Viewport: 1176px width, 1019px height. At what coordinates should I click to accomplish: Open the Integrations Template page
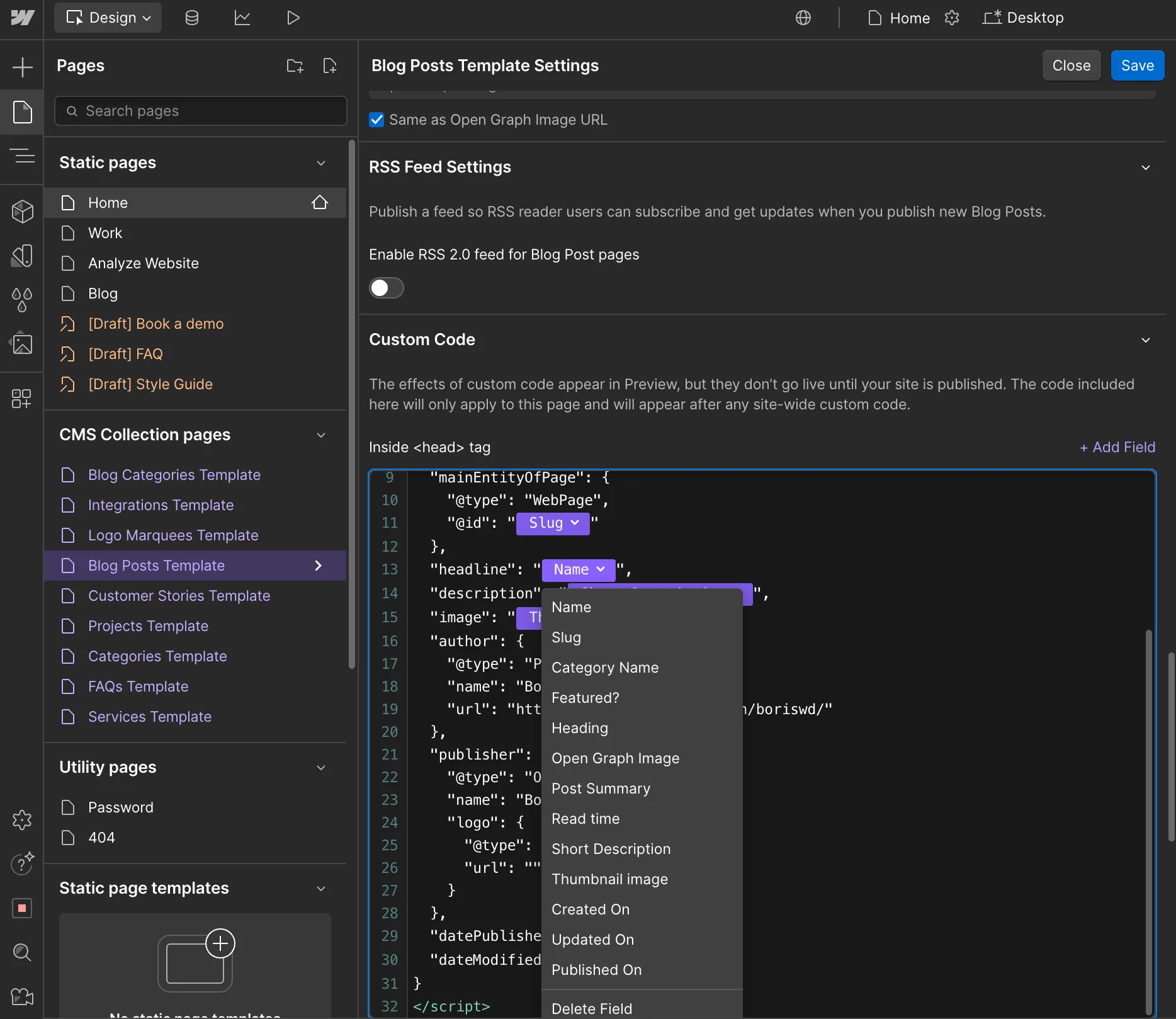tap(195, 505)
